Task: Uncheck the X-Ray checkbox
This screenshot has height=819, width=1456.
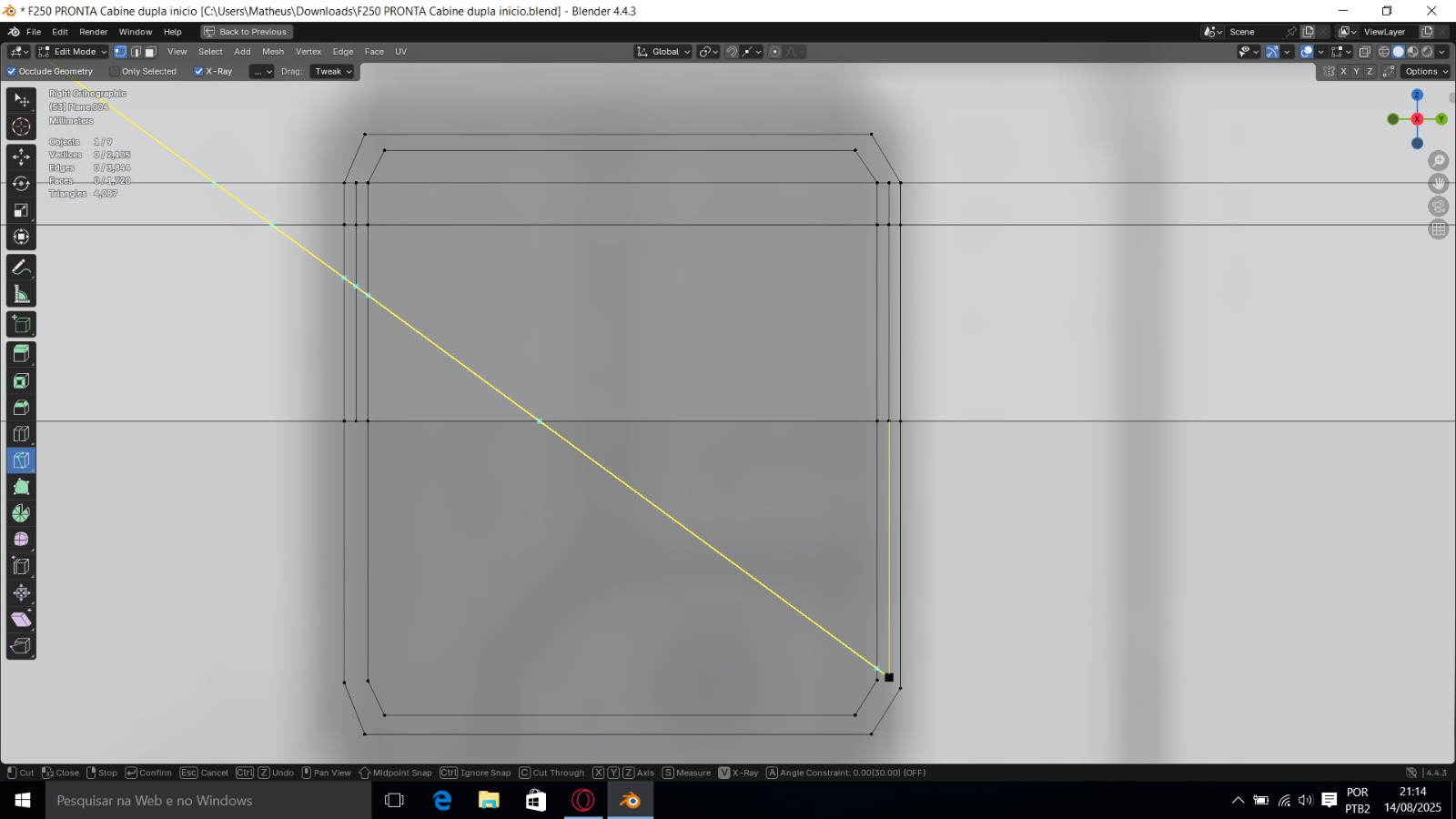Action: point(198,71)
